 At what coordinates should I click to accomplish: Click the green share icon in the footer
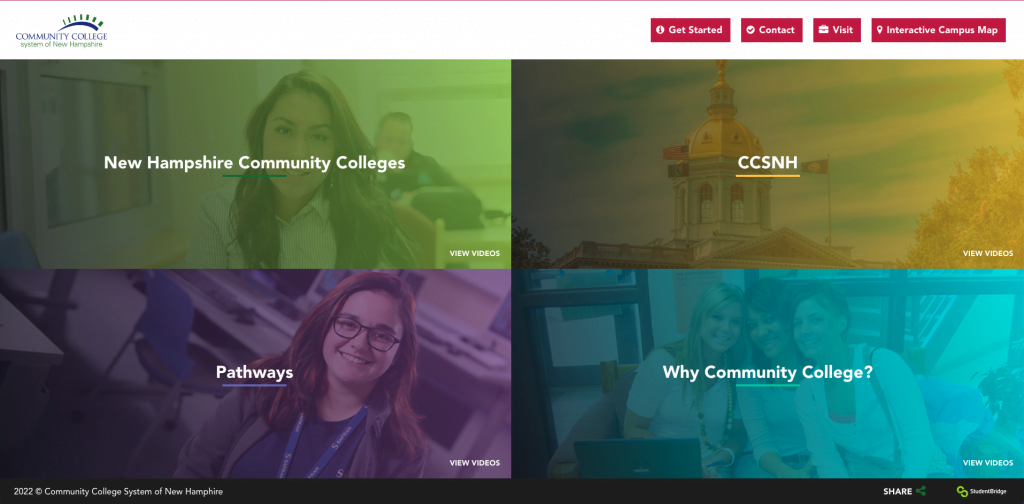pos(921,491)
